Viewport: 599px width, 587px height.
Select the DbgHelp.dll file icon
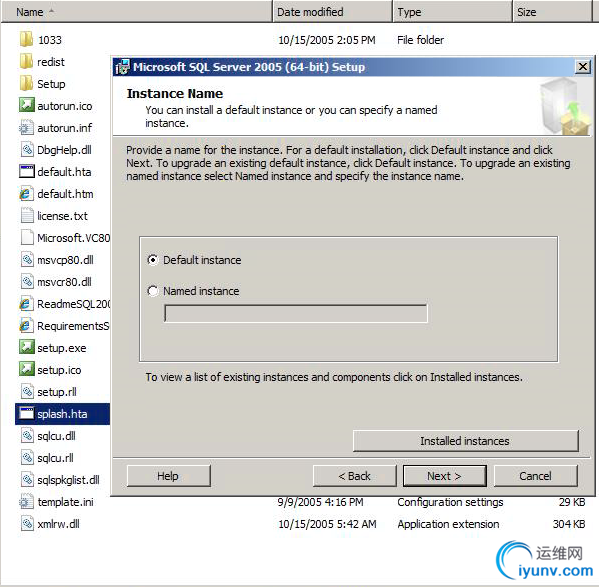[x=26, y=150]
